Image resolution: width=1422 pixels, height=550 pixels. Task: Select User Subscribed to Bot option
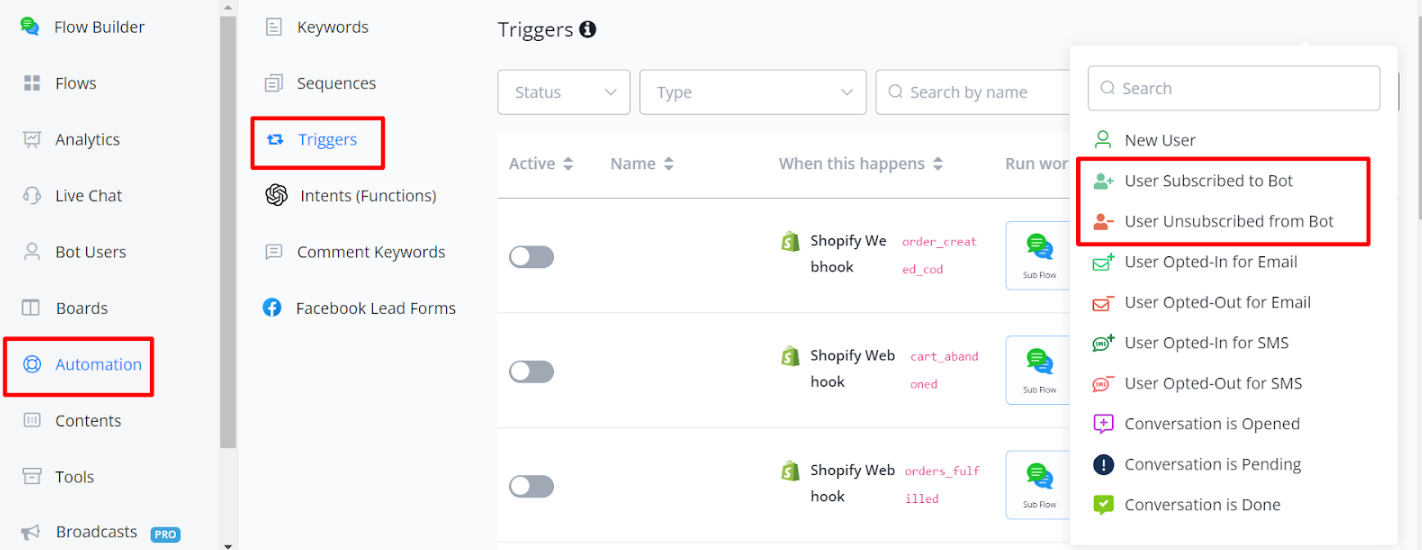click(1208, 181)
